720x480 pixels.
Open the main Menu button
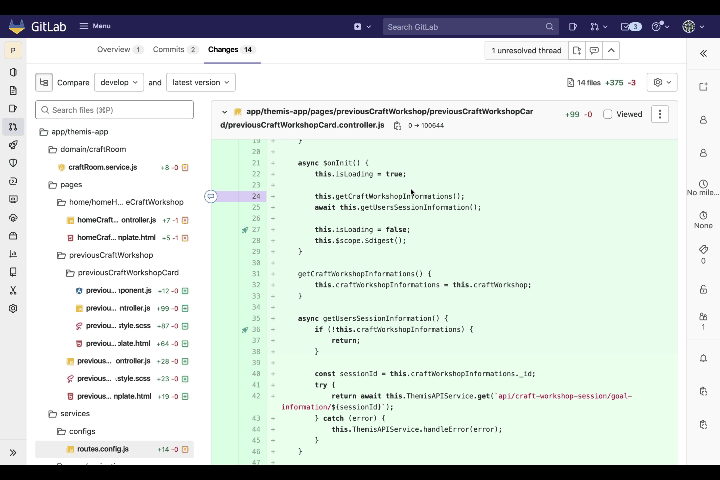[95, 26]
